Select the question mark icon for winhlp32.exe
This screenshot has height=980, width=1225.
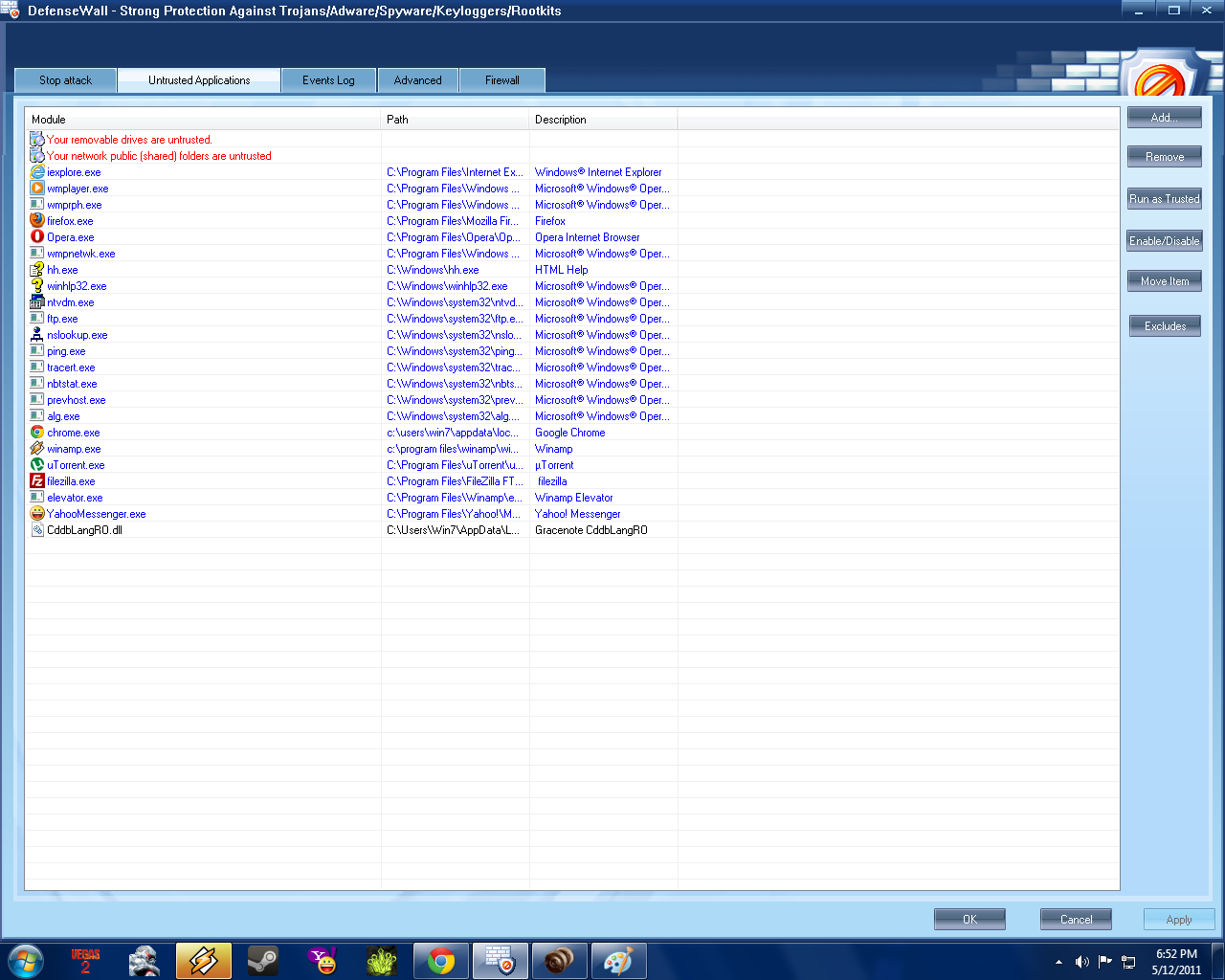[37, 286]
